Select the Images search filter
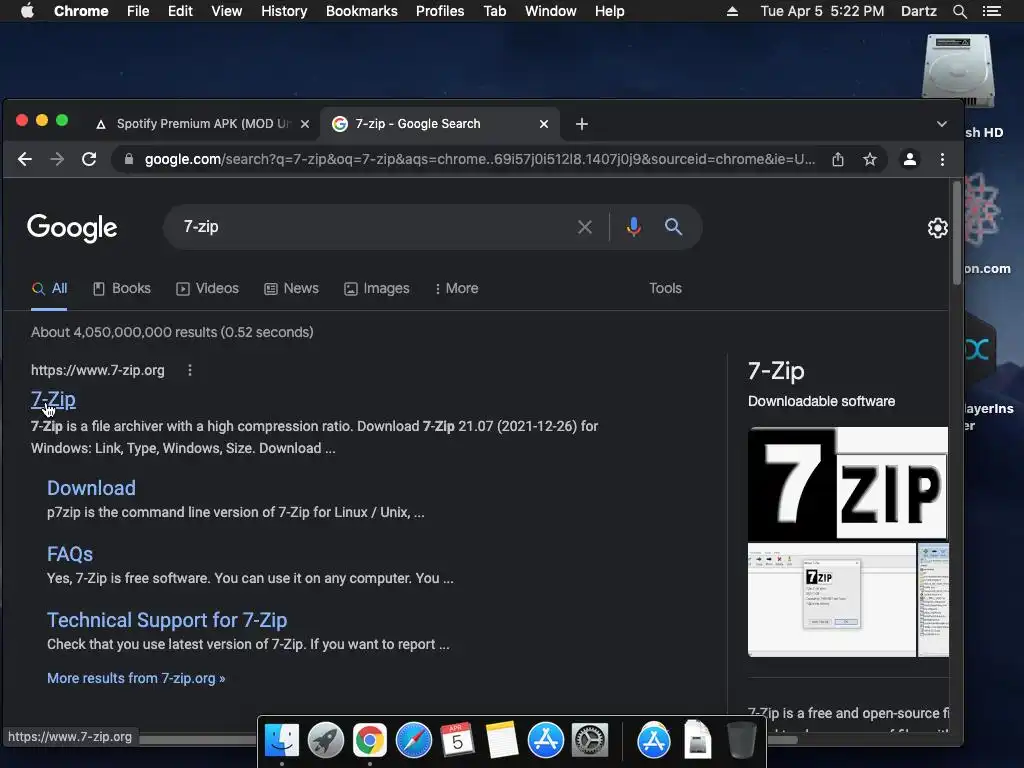1024x768 pixels. pyautogui.click(x=377, y=289)
